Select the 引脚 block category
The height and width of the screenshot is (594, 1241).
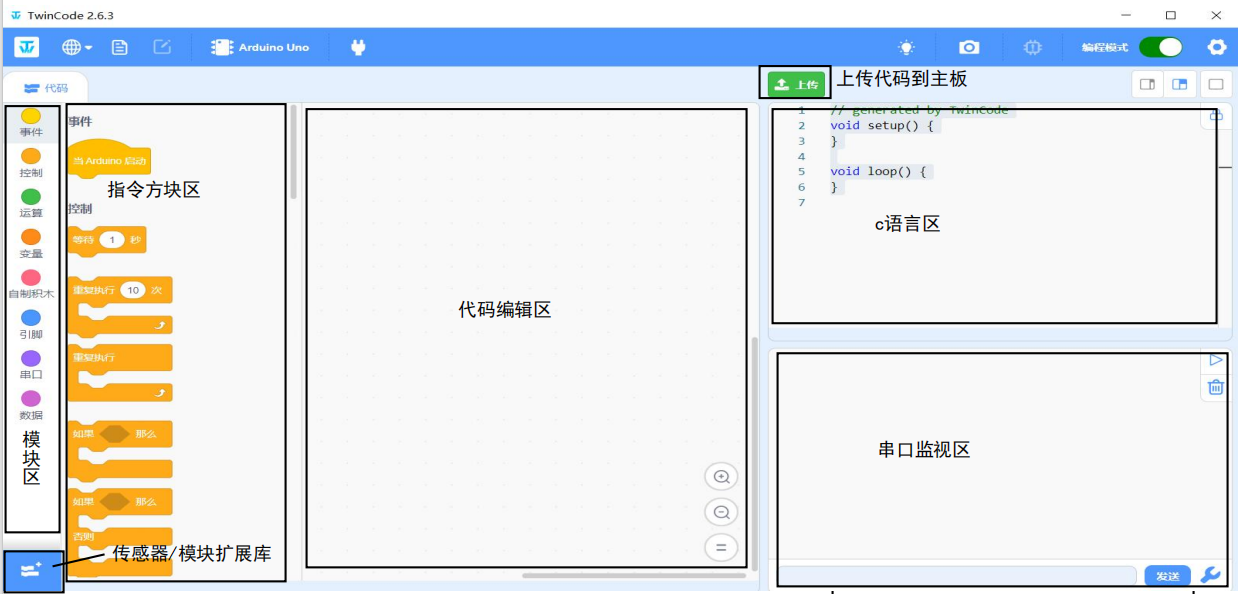pyautogui.click(x=31, y=324)
